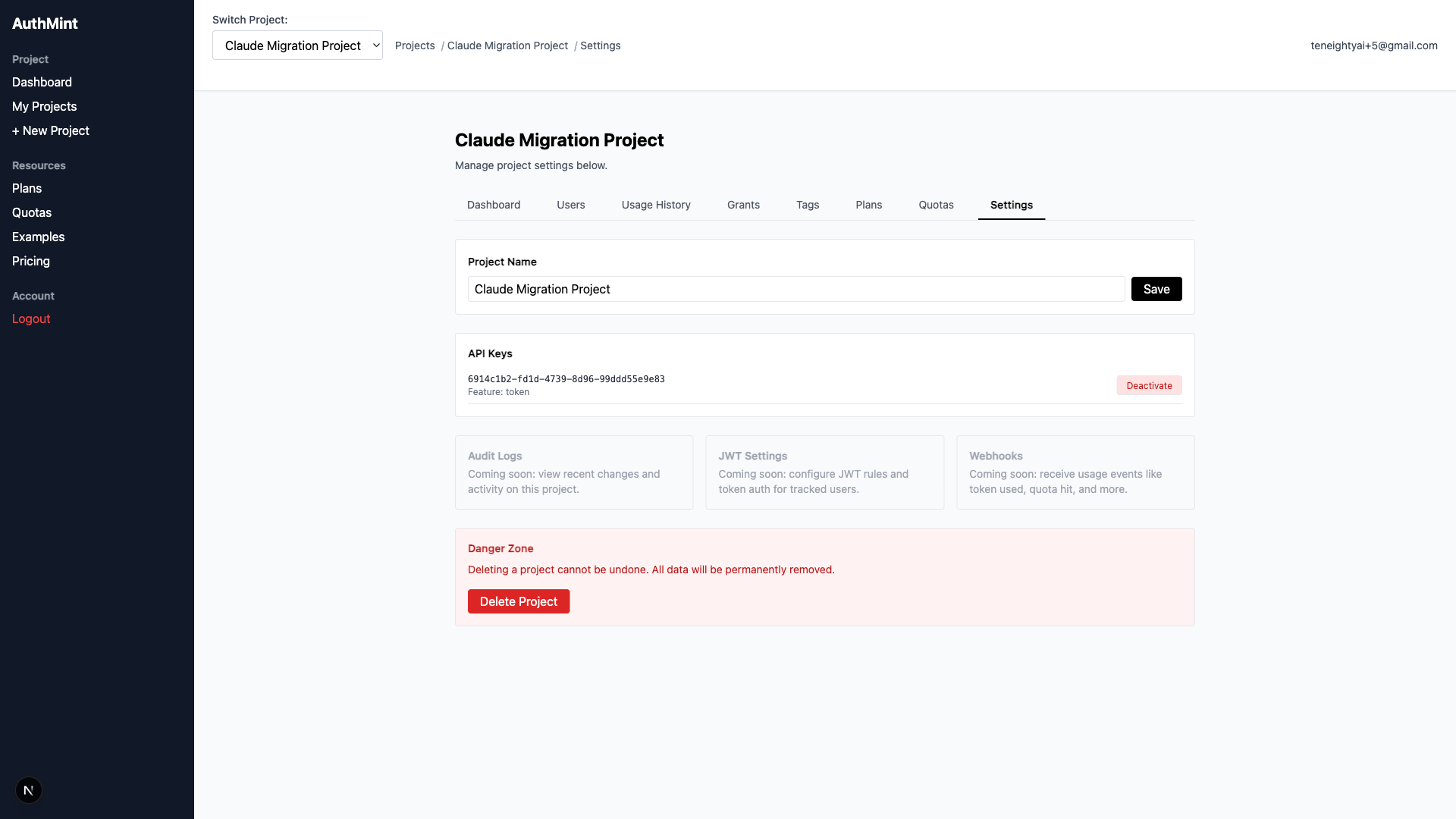Image resolution: width=1456 pixels, height=819 pixels.
Task: Click the Delete Project button
Action: 519,601
